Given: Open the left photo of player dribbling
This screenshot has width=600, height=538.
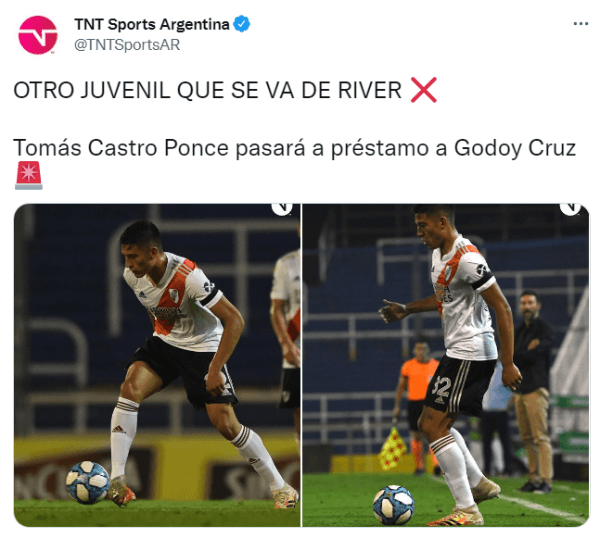Looking at the screenshot, I should click(157, 365).
